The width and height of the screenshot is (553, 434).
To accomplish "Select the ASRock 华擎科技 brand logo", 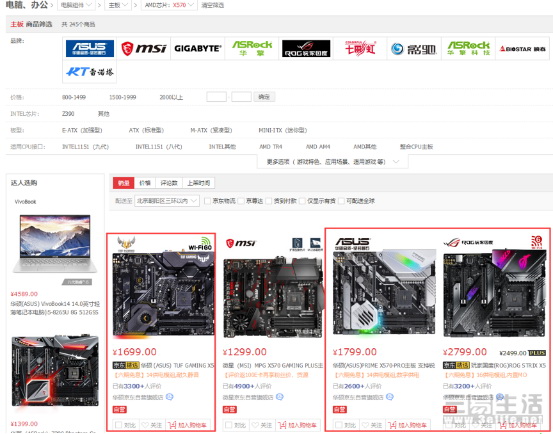I will click(x=468, y=48).
